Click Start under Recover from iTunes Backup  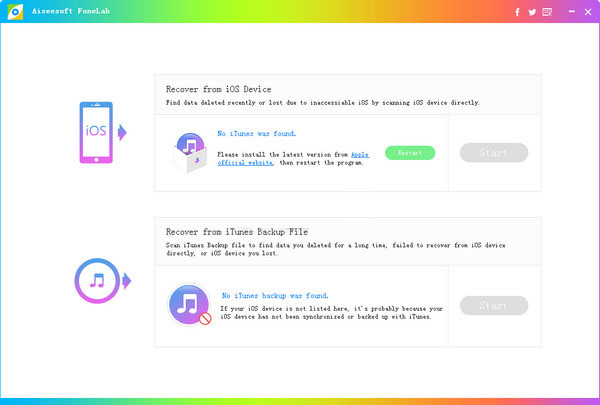click(494, 305)
